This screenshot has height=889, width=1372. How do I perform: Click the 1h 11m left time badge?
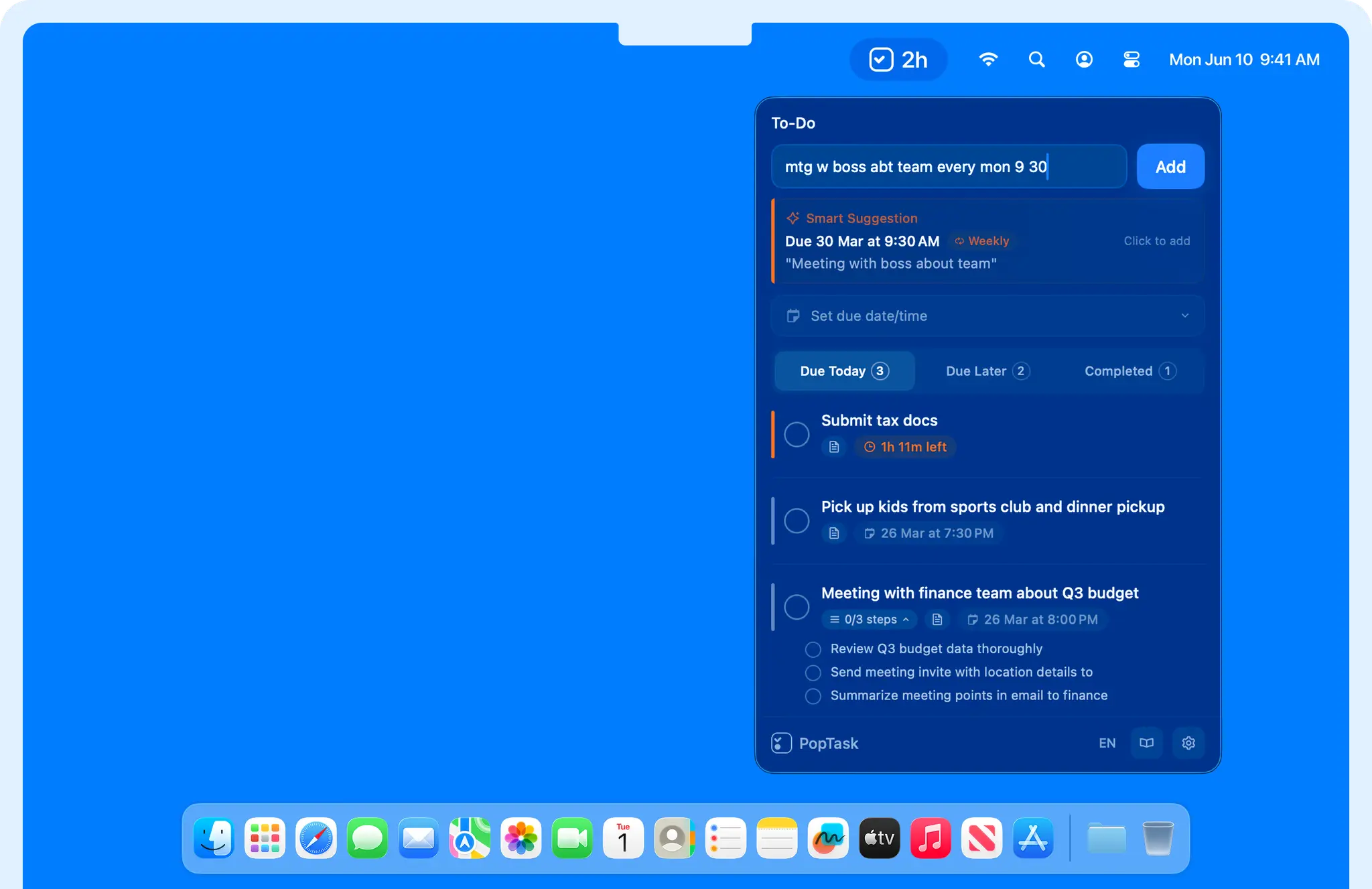[x=904, y=447]
